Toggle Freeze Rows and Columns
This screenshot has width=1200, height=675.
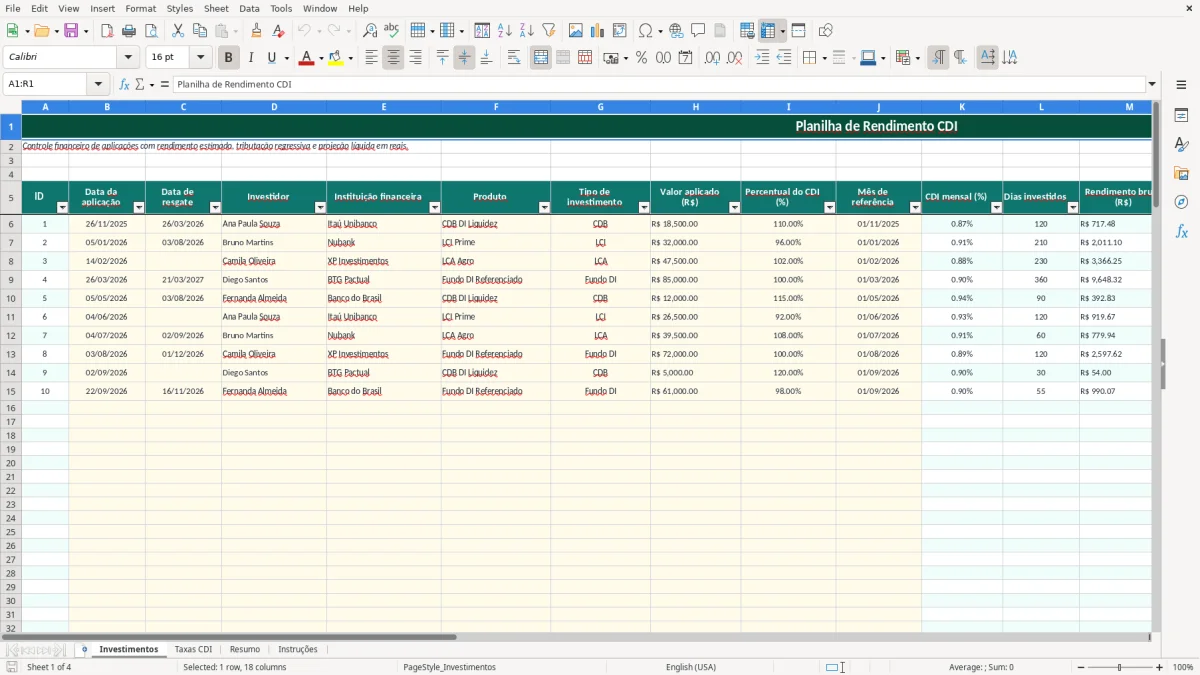pos(768,31)
